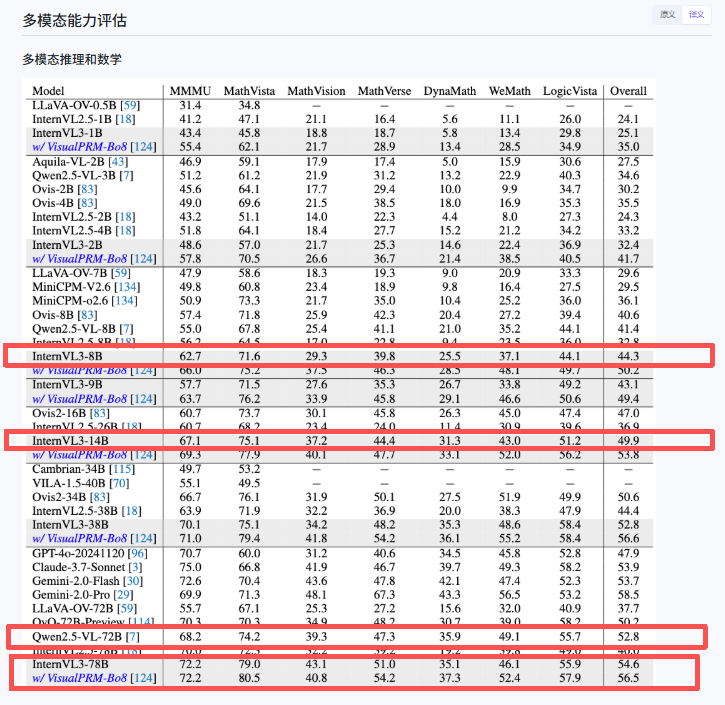Click the Ovis-4B model name
This screenshot has width=725, height=705.
pos(53,203)
